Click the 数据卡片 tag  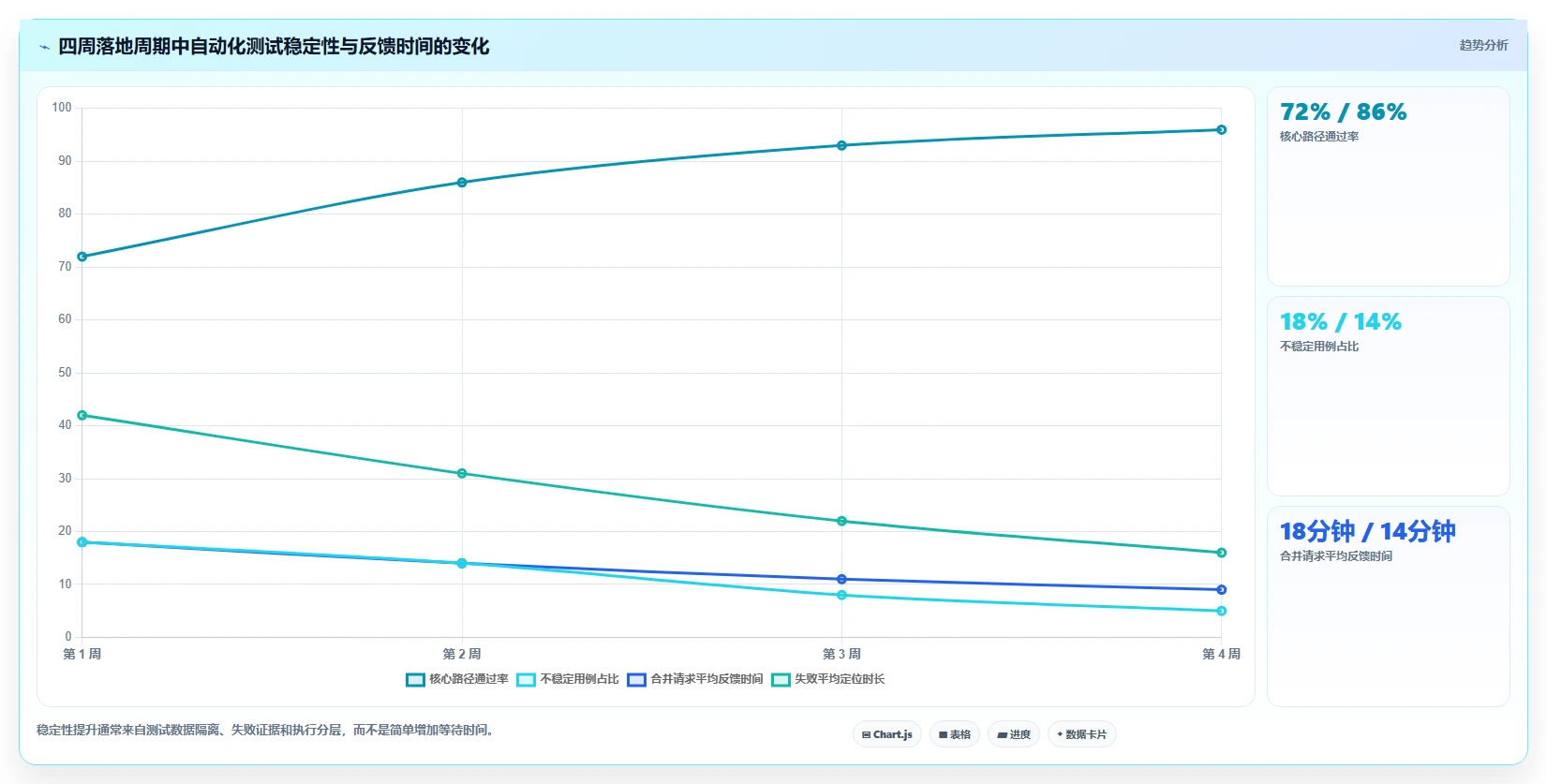pos(1082,734)
